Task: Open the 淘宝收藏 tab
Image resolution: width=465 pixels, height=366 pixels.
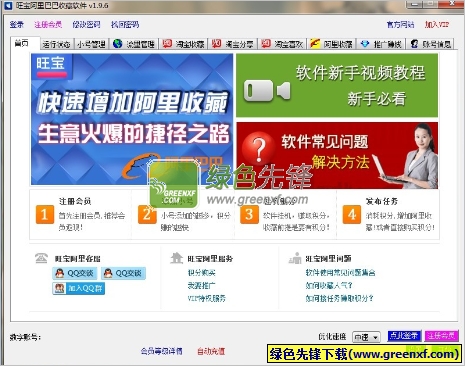Action: point(183,44)
